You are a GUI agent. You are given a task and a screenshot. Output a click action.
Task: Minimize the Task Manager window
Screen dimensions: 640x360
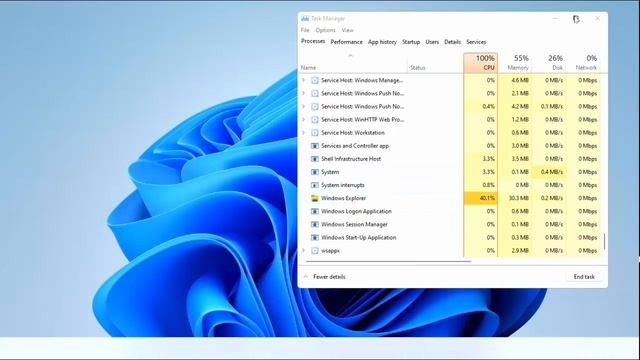pos(555,19)
